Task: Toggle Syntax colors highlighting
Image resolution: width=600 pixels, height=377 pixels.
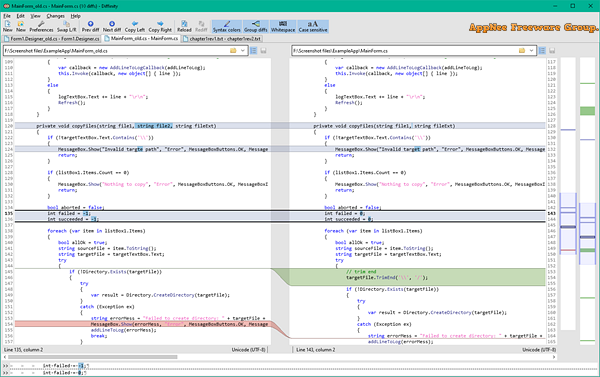Action: (227, 26)
